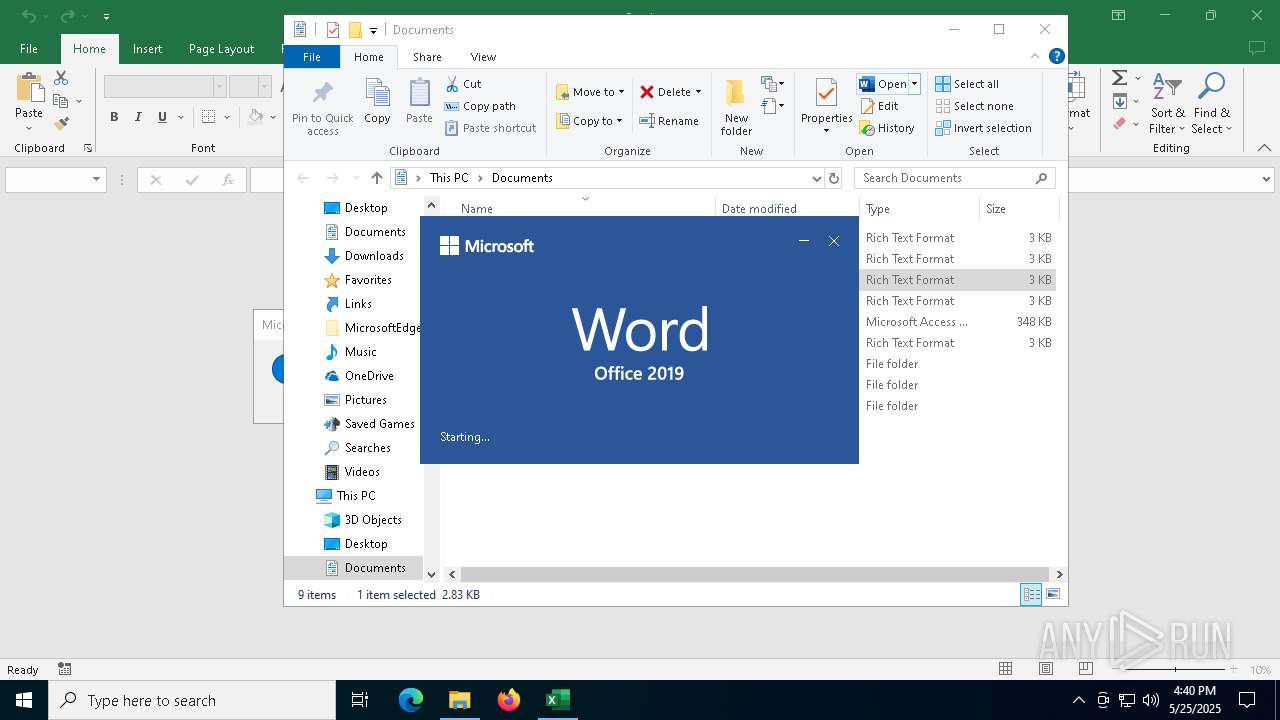
Task: Toggle Italic in Excel Font group
Action: tap(138, 117)
